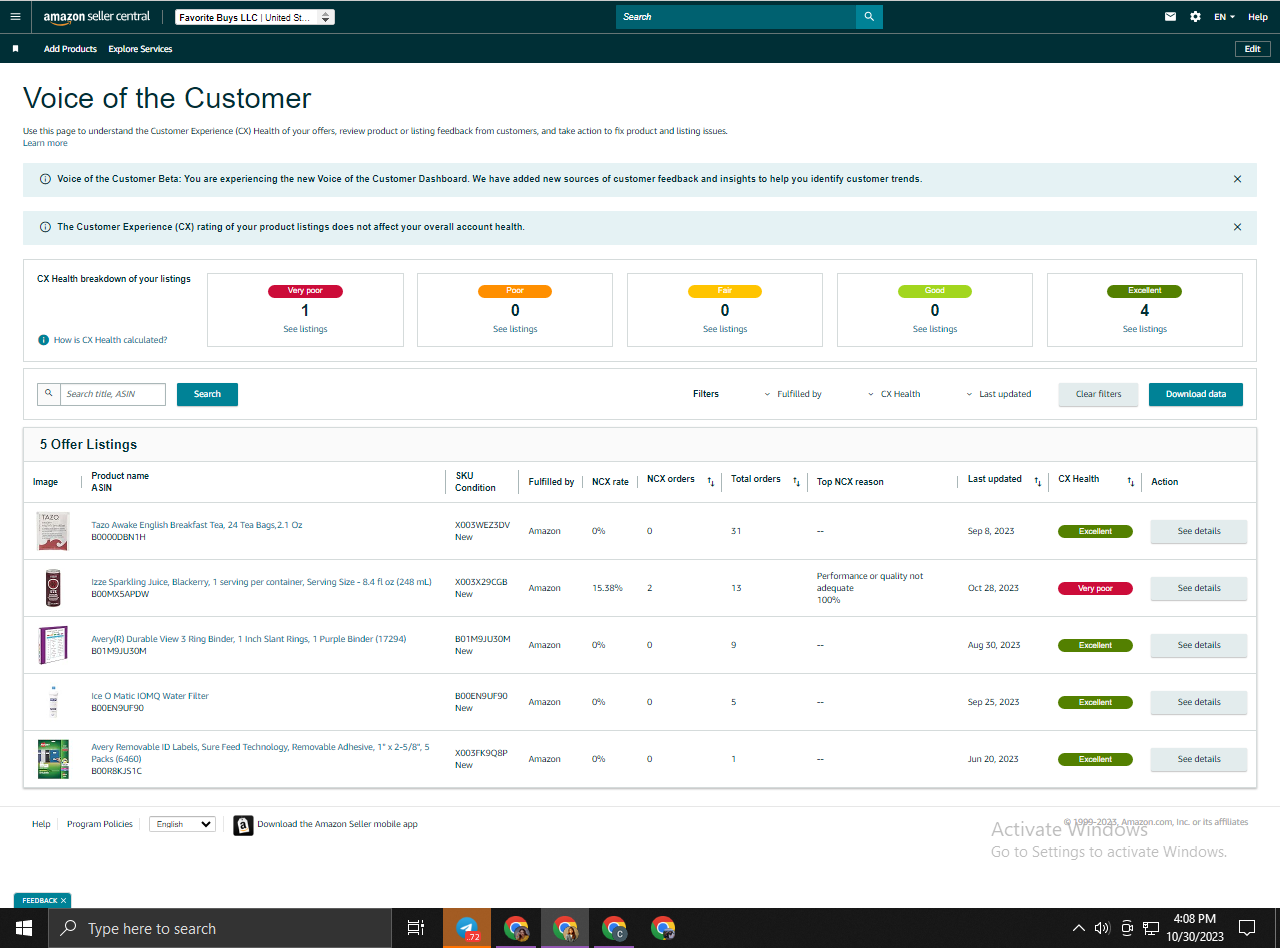Open the EN language dropdown
Viewport: 1280px width, 948px height.
point(1225,17)
